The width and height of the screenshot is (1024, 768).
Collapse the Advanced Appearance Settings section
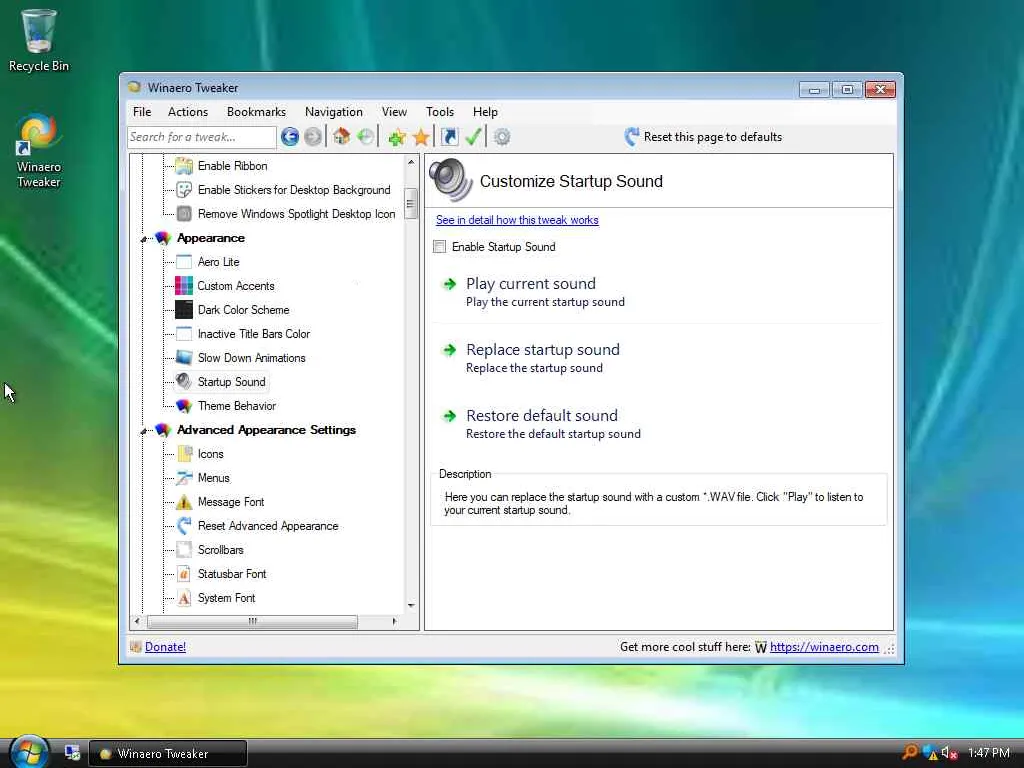click(x=144, y=431)
